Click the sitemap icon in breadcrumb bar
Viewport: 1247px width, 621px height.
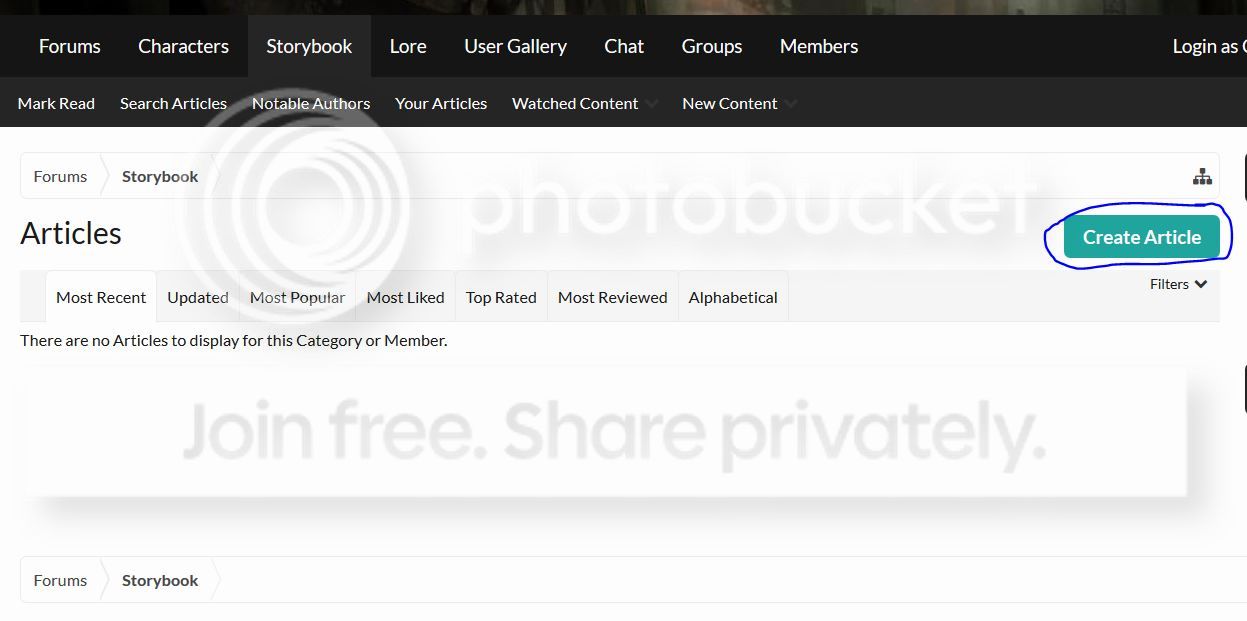click(x=1202, y=177)
